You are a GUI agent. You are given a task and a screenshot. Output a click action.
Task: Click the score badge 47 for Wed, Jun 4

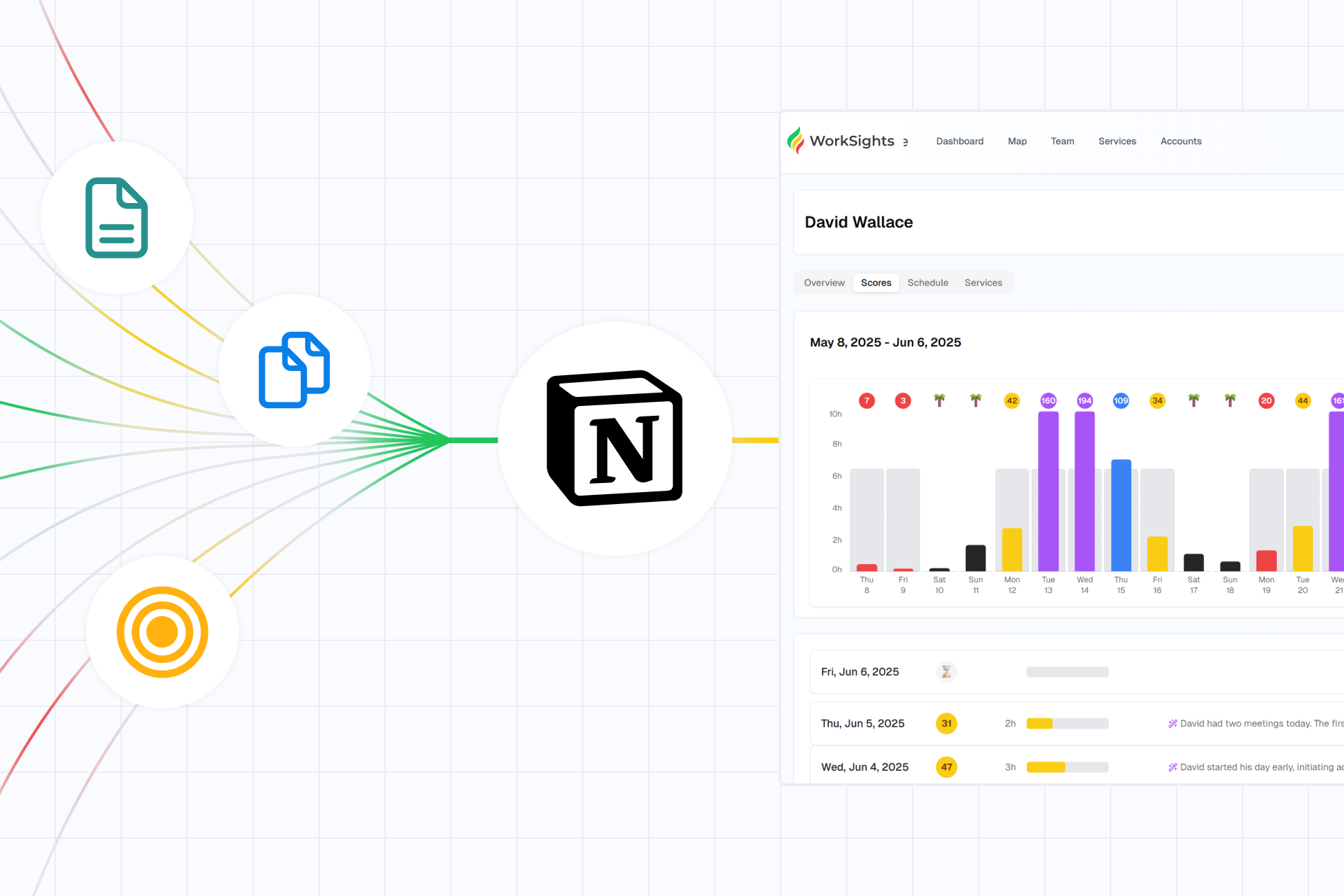click(946, 767)
